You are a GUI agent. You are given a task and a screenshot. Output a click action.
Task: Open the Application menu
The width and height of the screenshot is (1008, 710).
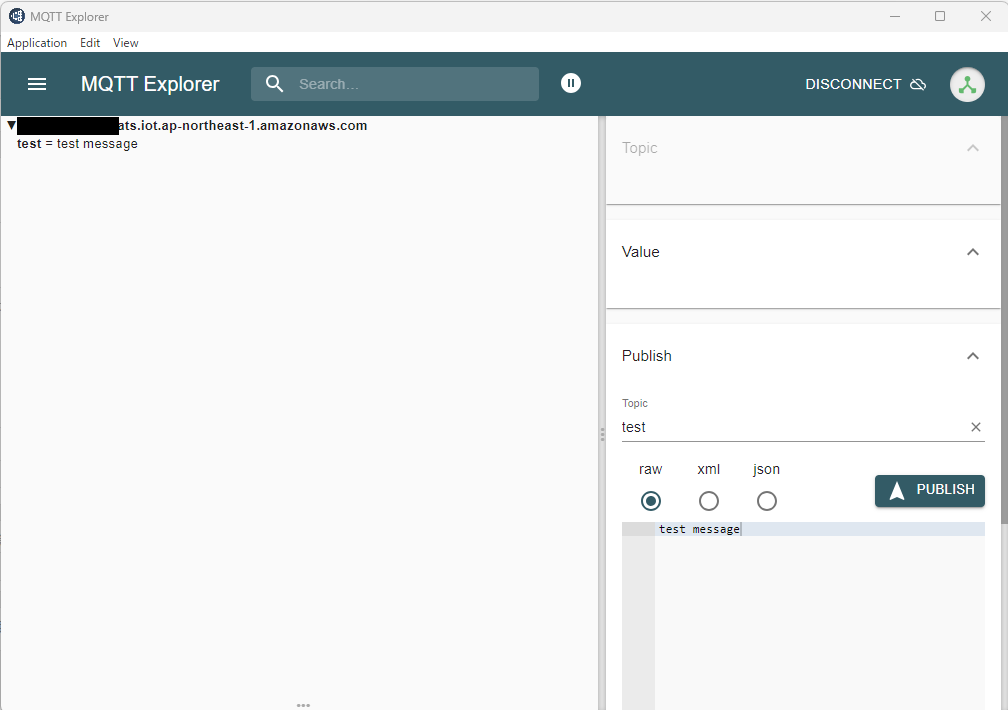point(37,43)
